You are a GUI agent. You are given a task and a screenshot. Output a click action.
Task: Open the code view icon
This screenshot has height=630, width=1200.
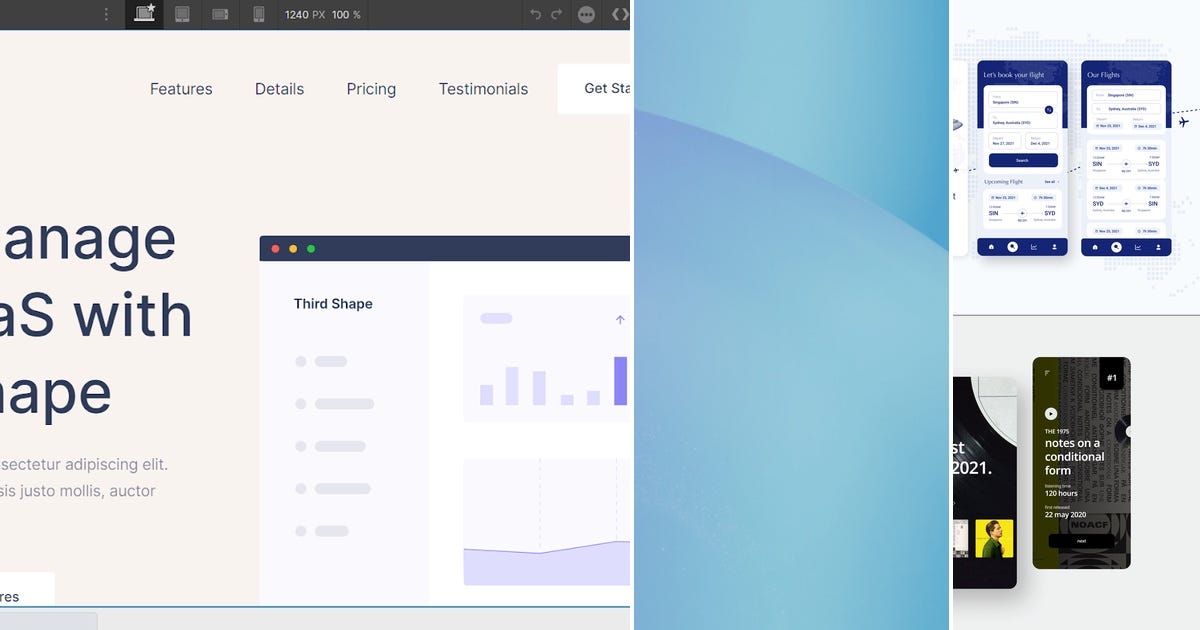[618, 14]
